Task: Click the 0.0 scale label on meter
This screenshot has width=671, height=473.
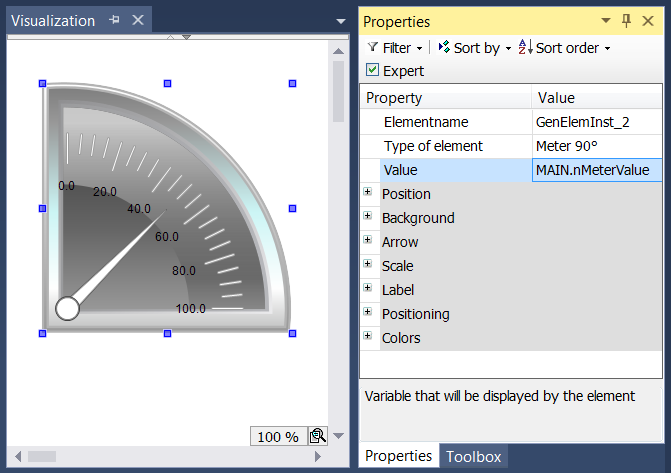Action: [x=66, y=186]
